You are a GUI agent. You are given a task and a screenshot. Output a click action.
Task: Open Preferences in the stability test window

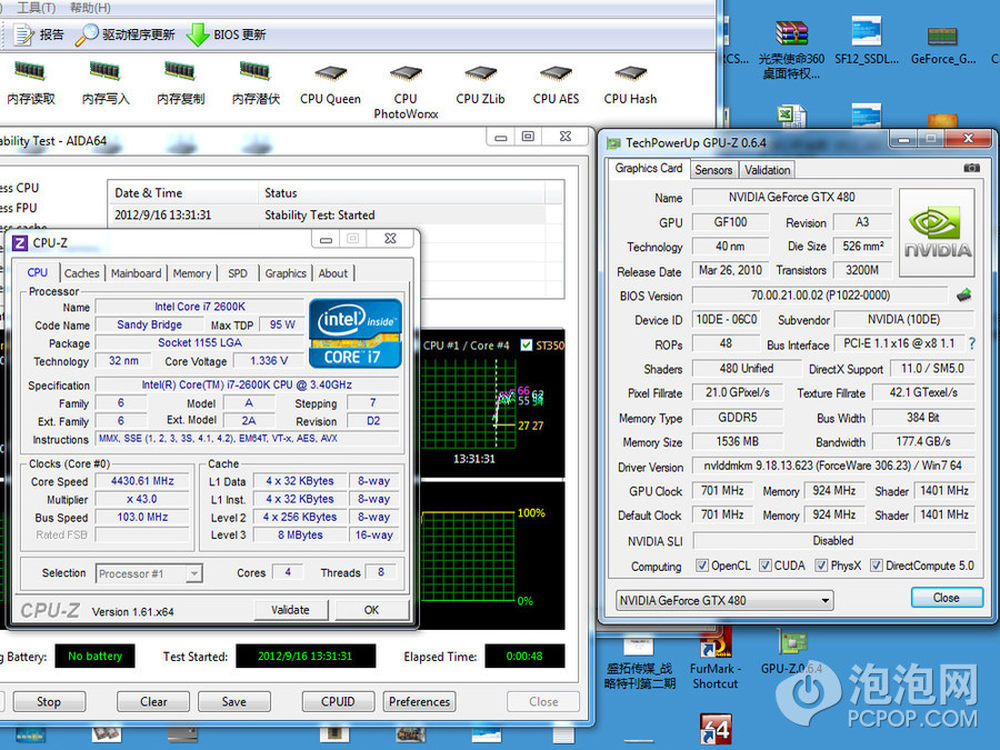pyautogui.click(x=419, y=702)
